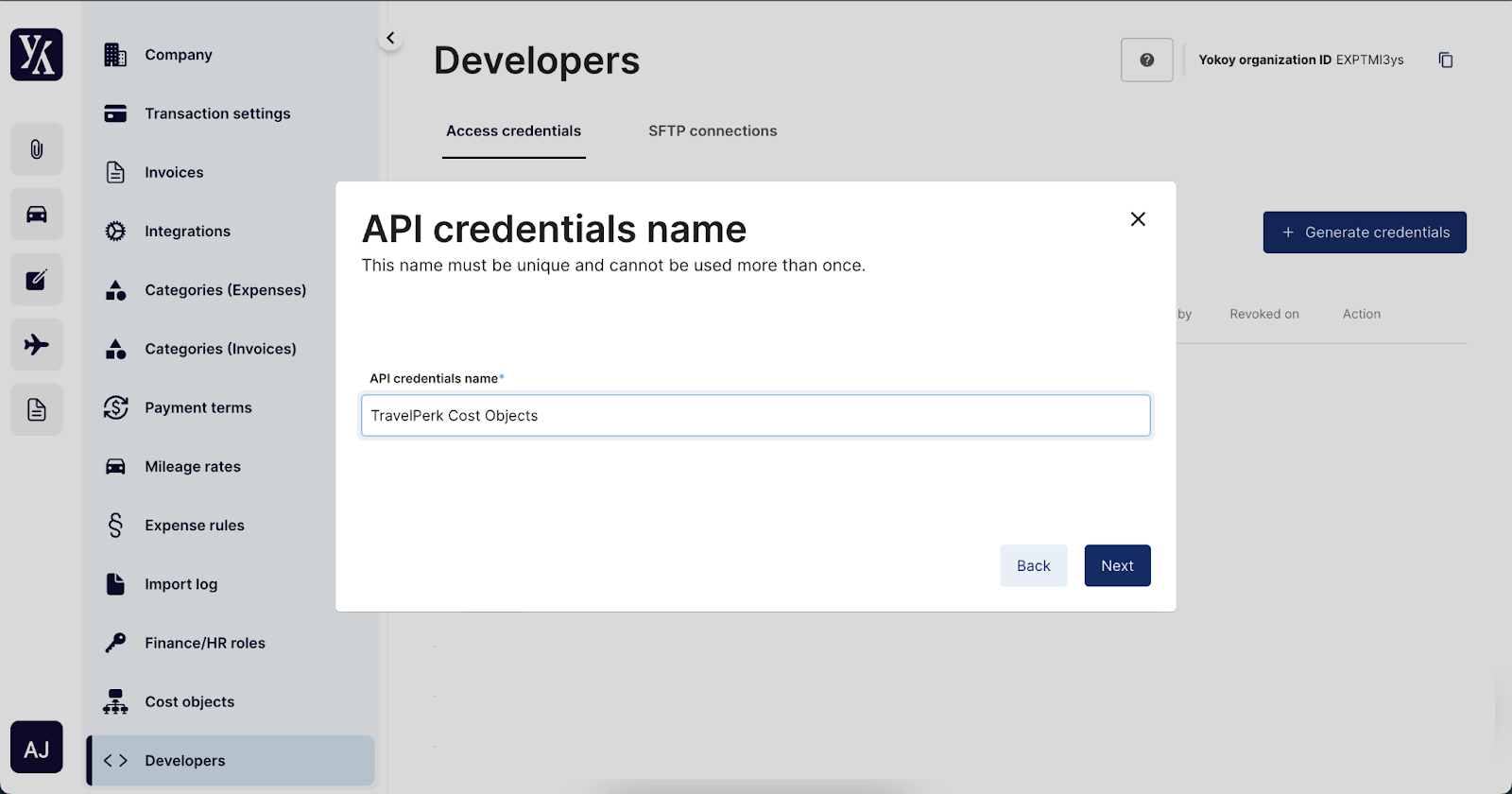Close the API credentials name dialog
1512x794 pixels.
(x=1138, y=219)
